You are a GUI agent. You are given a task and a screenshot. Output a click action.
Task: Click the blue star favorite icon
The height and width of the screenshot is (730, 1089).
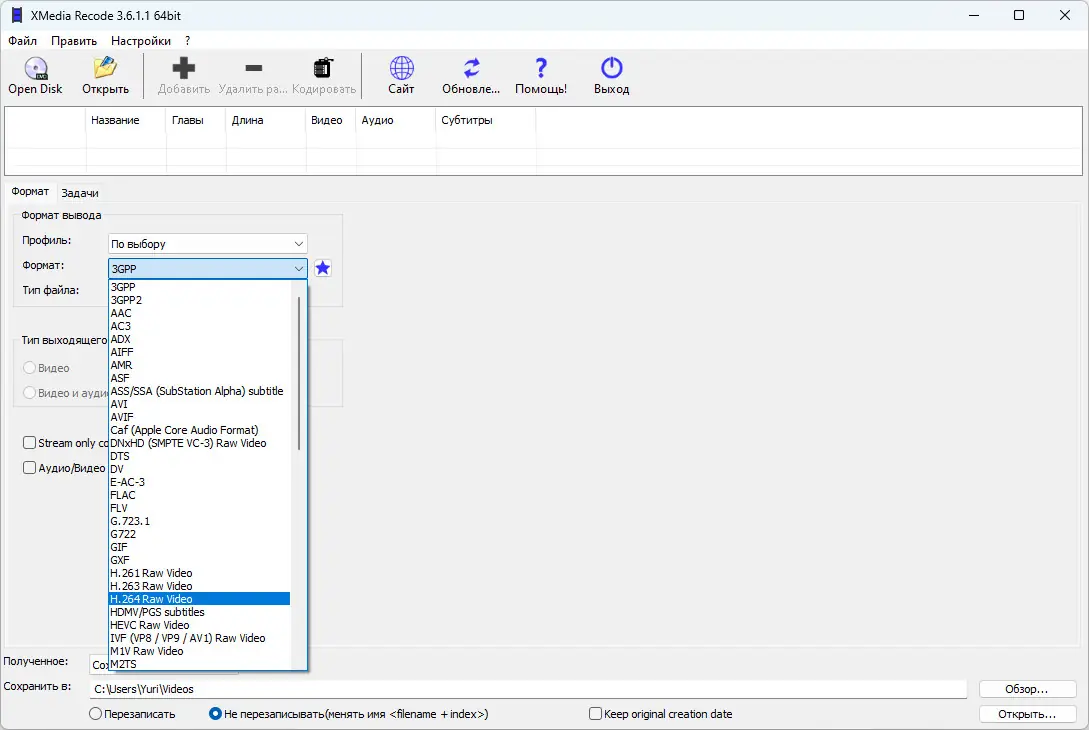pos(322,268)
